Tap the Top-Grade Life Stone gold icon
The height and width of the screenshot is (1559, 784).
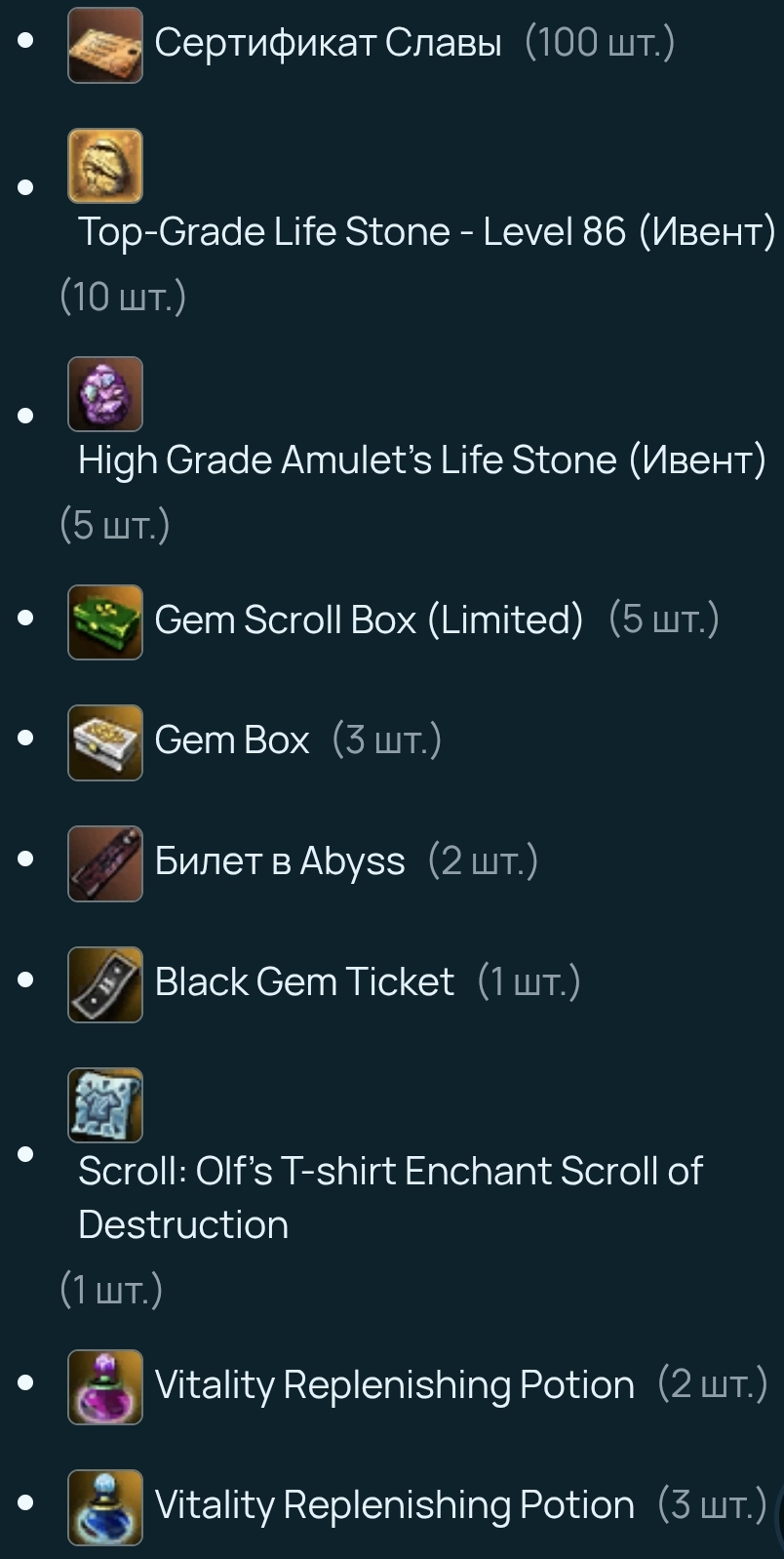(105, 166)
